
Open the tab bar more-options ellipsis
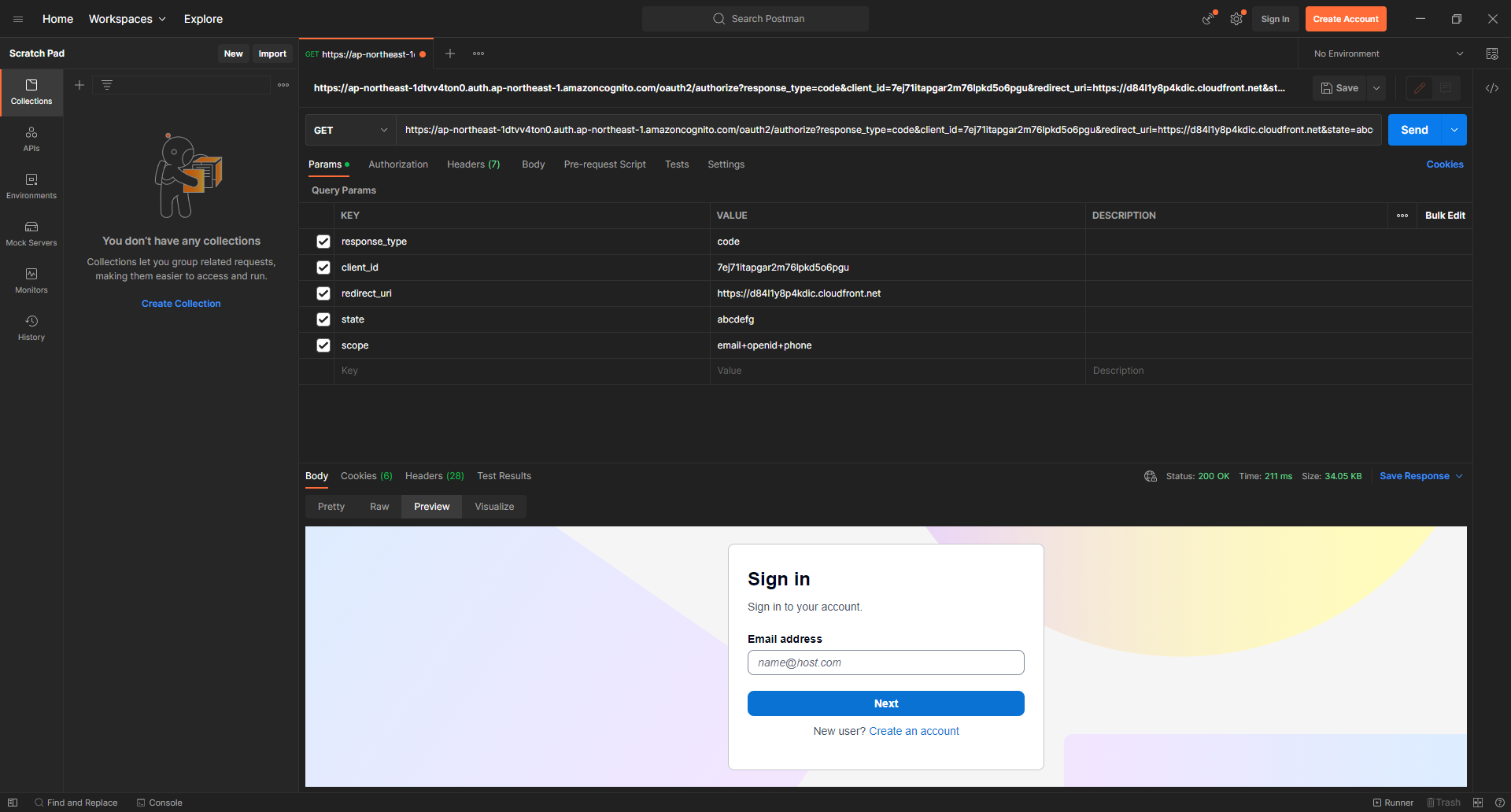478,54
